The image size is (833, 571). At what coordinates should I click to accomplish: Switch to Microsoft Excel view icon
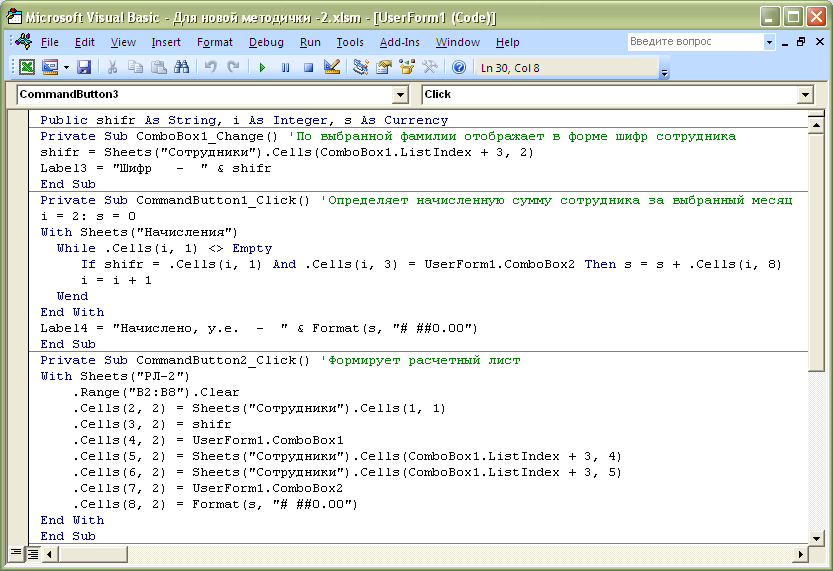point(27,67)
